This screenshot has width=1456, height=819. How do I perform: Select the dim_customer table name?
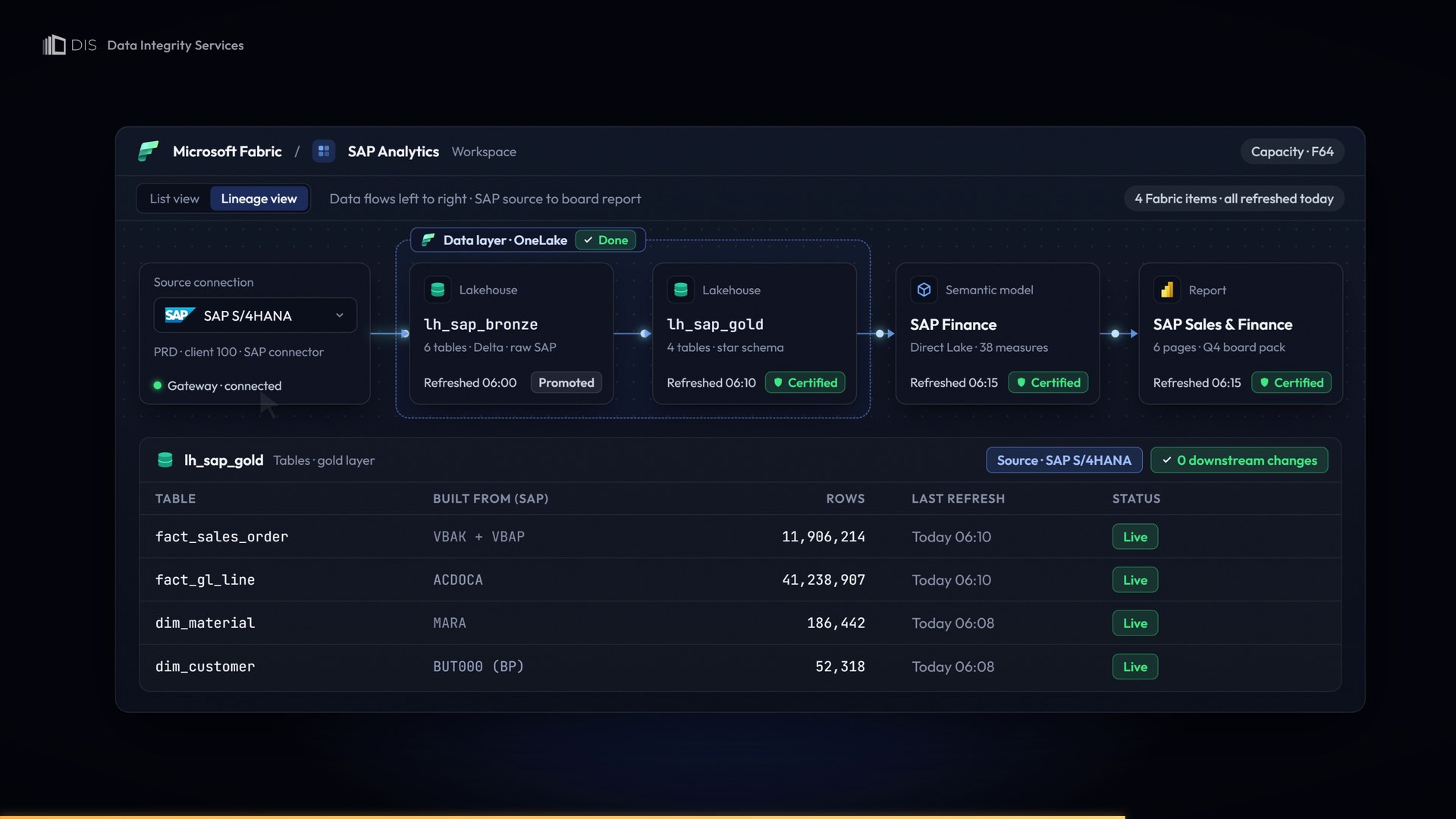(x=205, y=667)
